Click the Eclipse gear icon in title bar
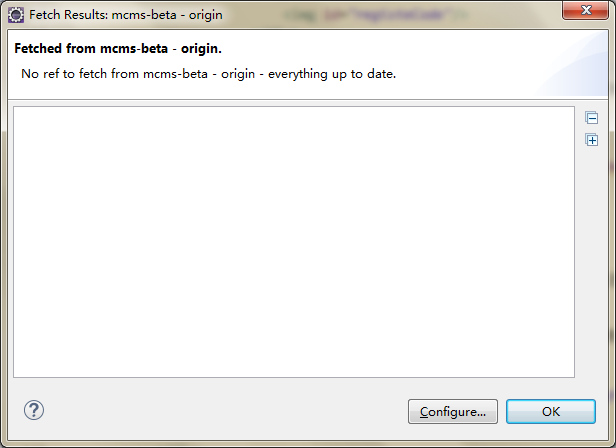Image resolution: width=616 pixels, height=448 pixels. [16, 15]
